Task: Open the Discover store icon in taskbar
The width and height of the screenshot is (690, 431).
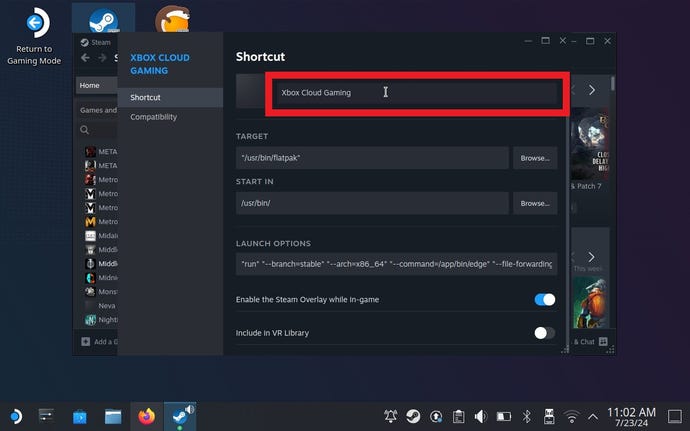Action: coord(79,415)
